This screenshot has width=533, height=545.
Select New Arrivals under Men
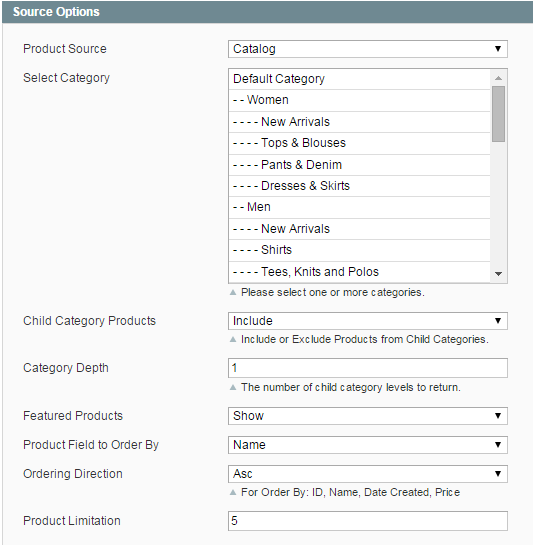coord(359,229)
